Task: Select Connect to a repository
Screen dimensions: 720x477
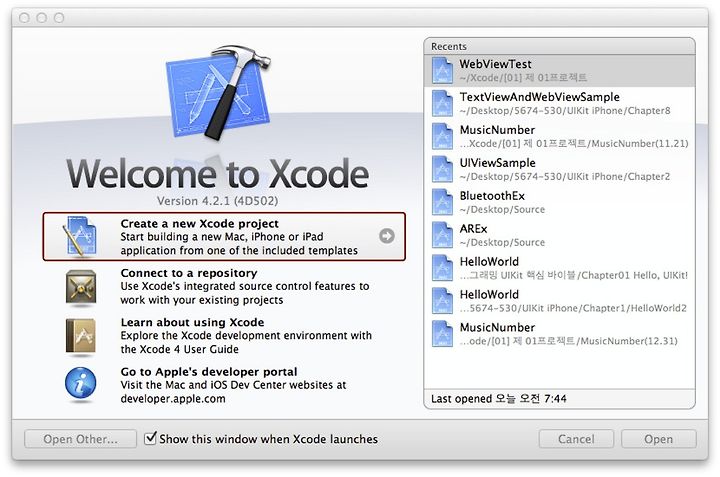Action: click(189, 273)
